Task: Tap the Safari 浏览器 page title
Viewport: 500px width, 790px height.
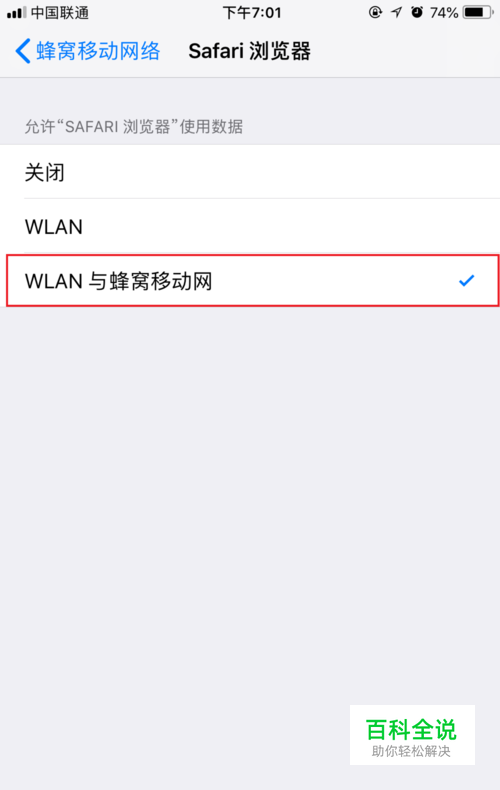Action: coord(249,51)
